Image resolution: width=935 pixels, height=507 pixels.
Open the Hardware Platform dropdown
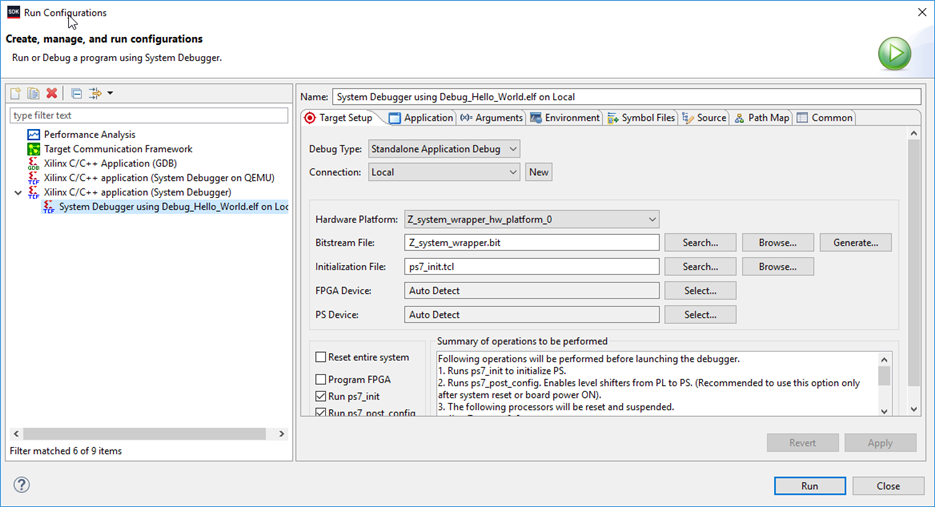click(531, 219)
